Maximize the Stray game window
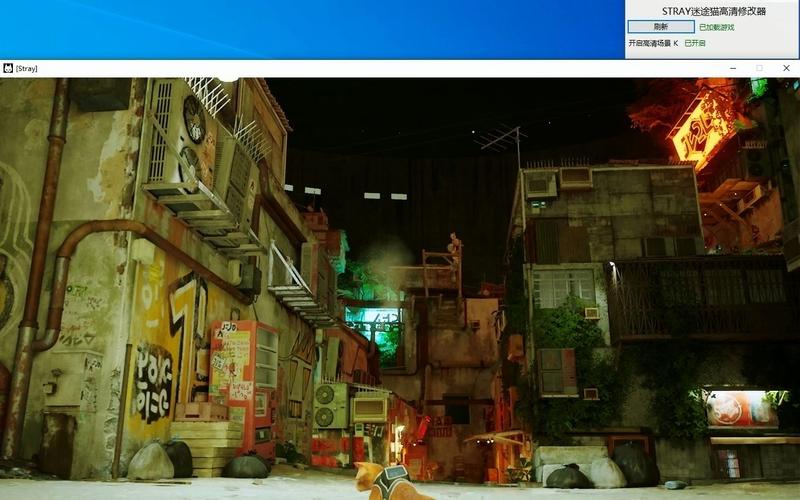The image size is (800, 500). [x=759, y=68]
